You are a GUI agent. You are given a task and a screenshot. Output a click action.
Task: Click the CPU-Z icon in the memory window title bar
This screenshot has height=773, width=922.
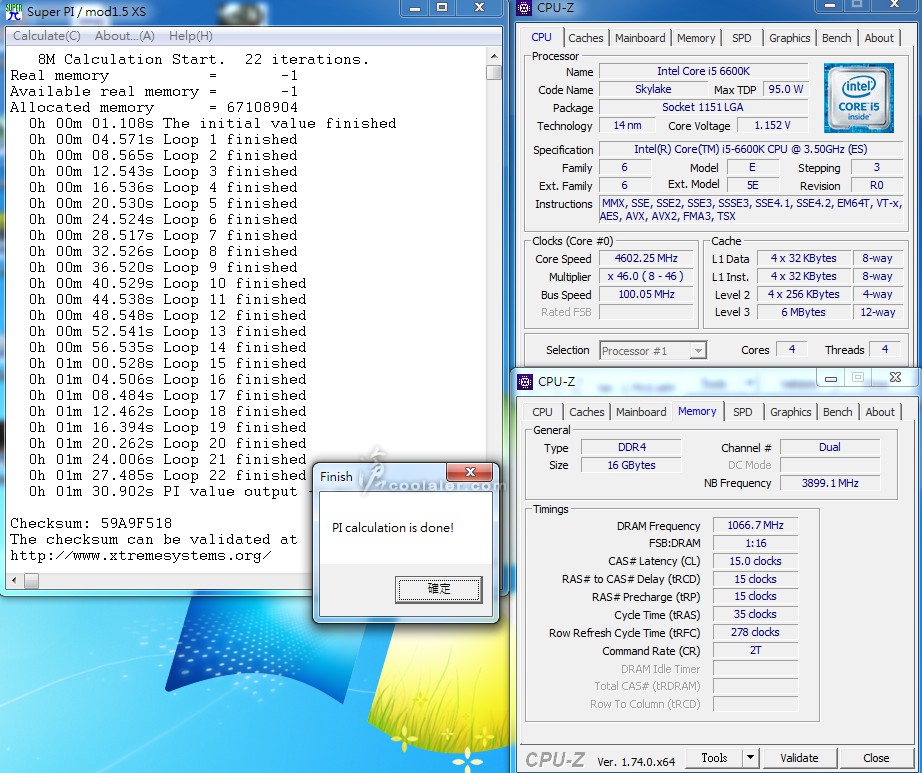pos(525,382)
